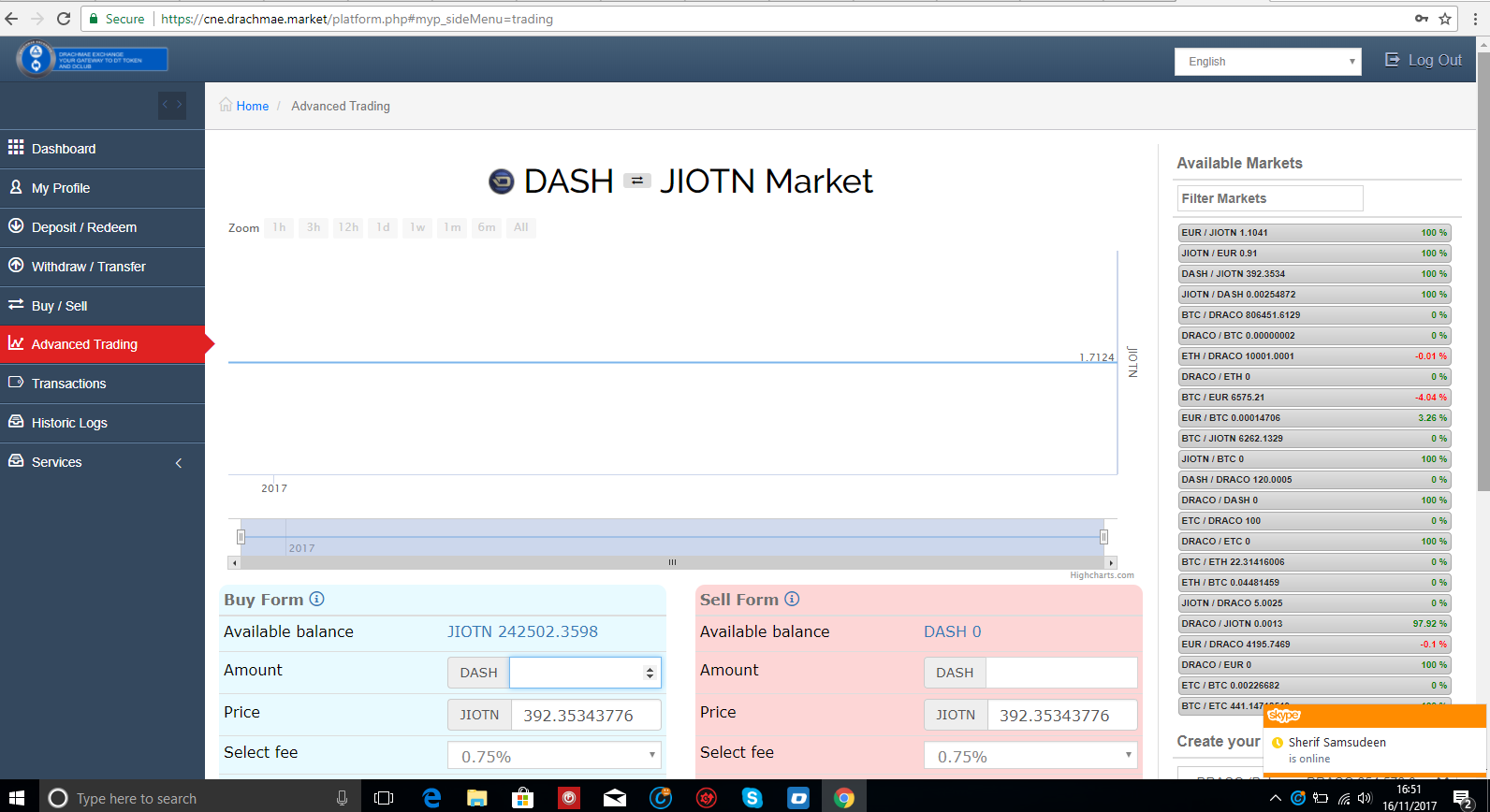Click the Log Out button
Screen dimensions: 1490x812
click(x=1424, y=60)
